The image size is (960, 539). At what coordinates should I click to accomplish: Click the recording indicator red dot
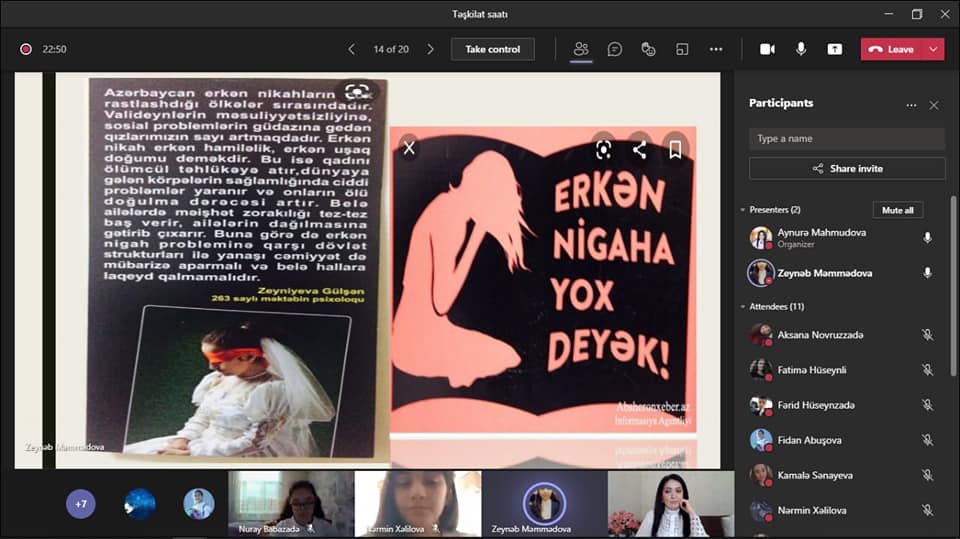click(x=26, y=49)
